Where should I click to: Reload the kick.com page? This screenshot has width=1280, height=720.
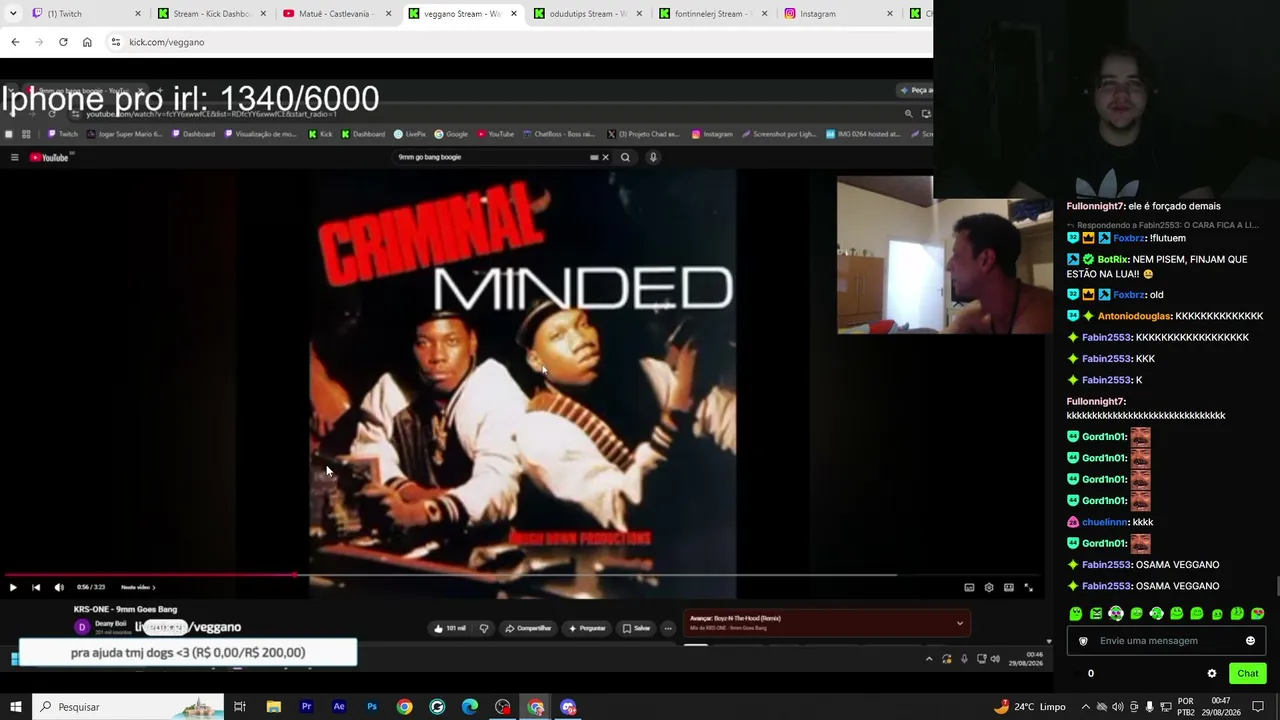click(x=63, y=42)
